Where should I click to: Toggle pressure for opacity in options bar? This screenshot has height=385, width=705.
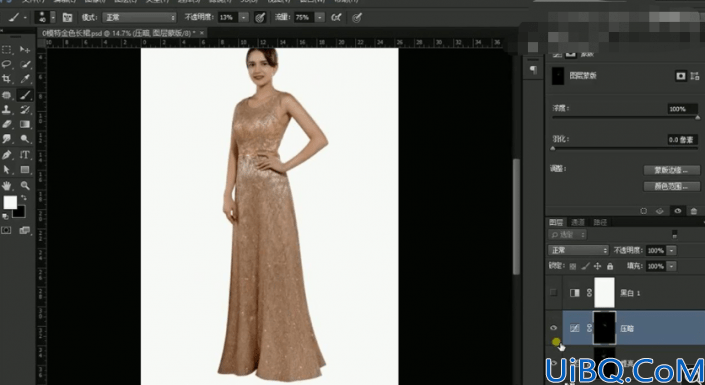259,18
